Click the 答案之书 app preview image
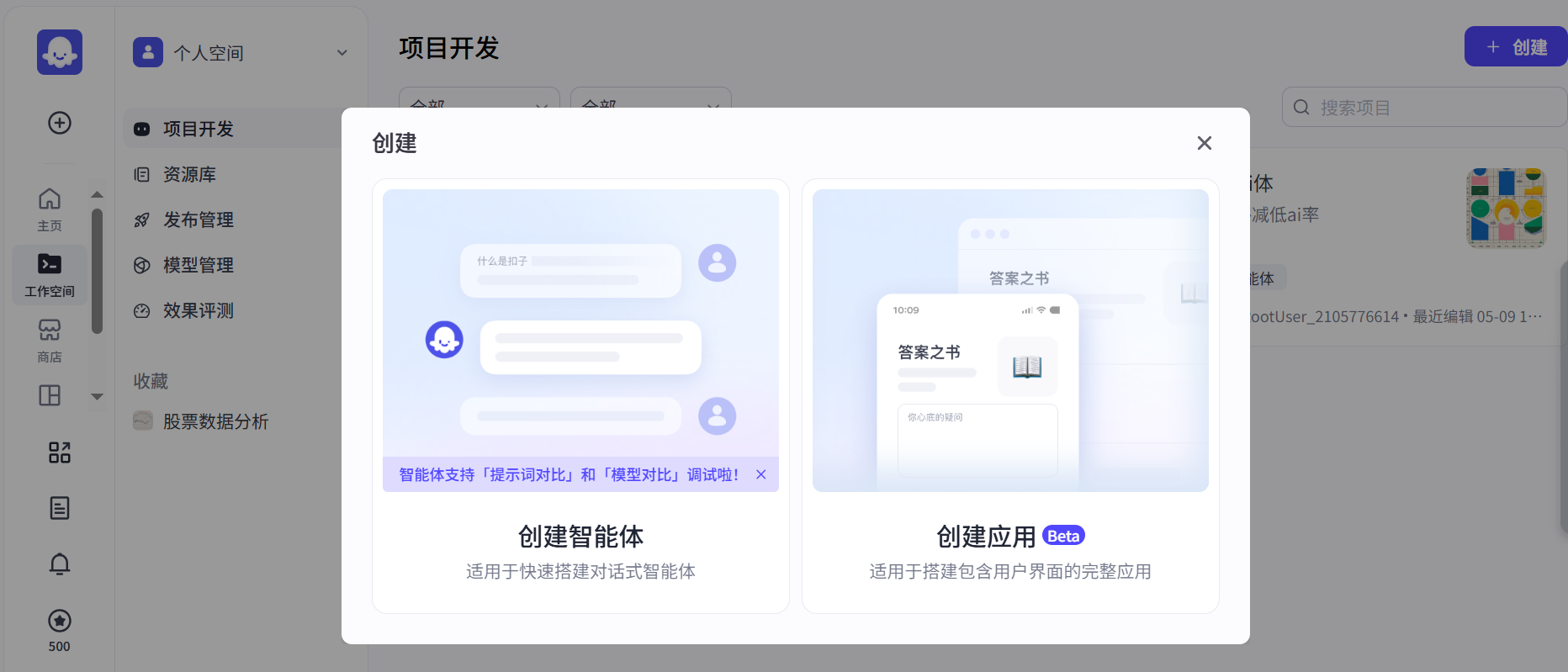Viewport: 1568px width, 672px height. click(1010, 341)
